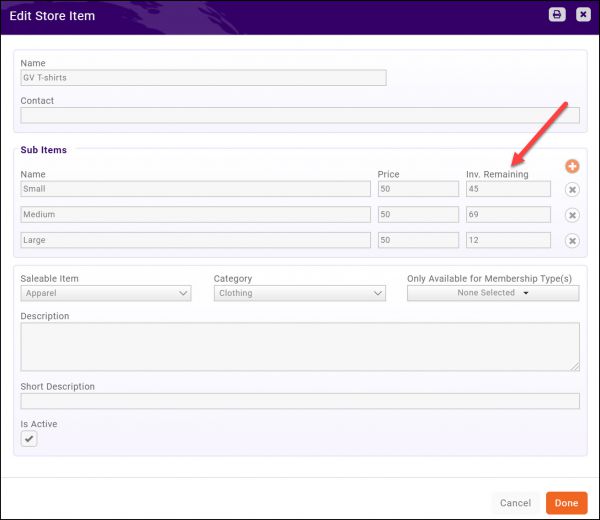Add a new sub item with the plus icon
This screenshot has width=600, height=520.
572,167
